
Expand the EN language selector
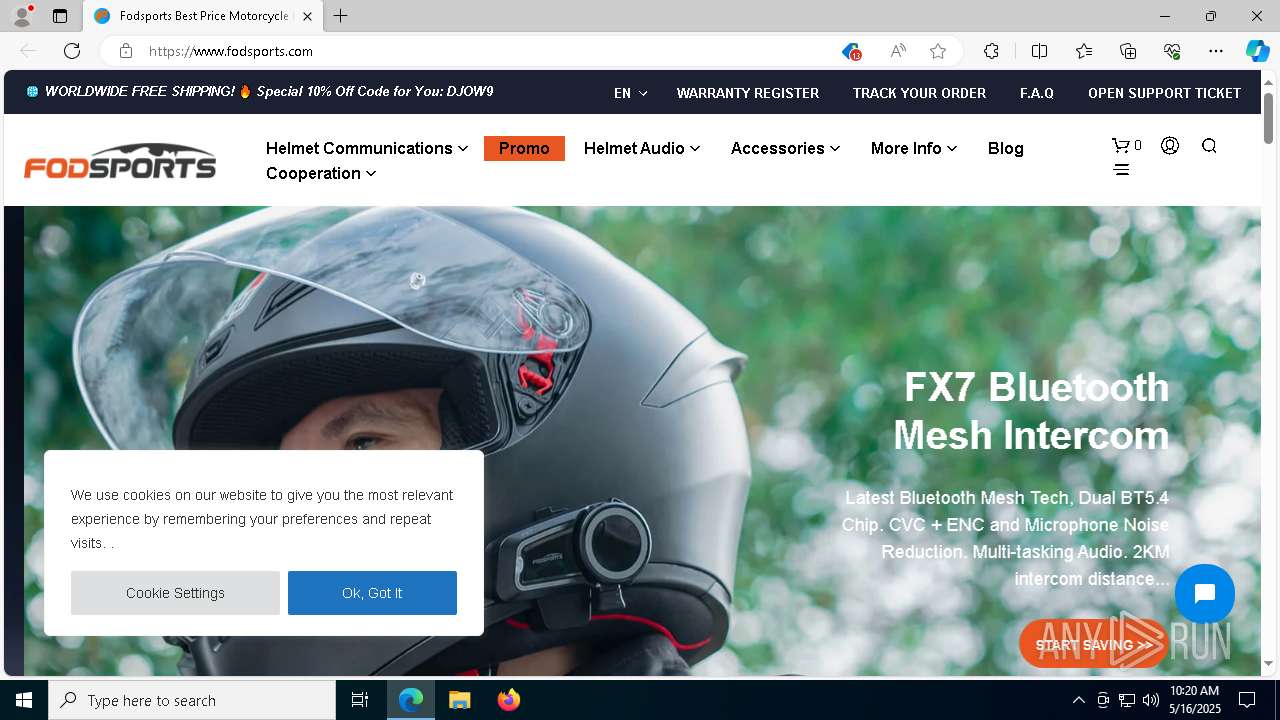coord(630,93)
